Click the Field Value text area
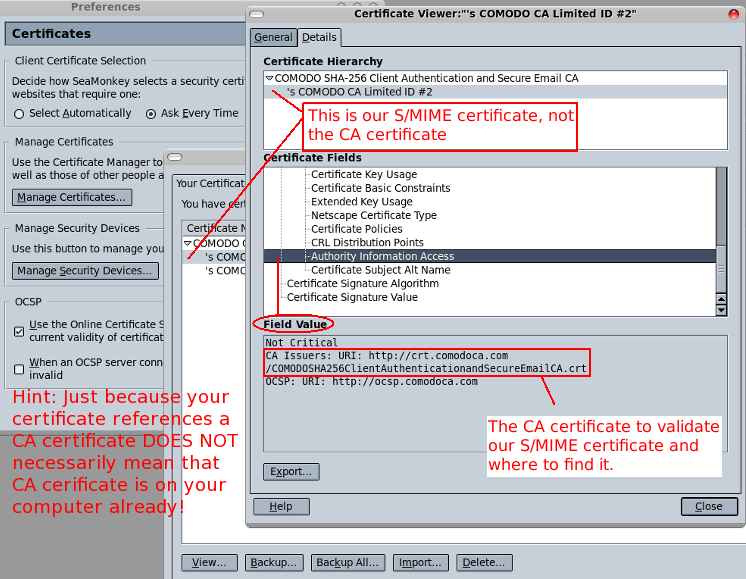The image size is (746, 579). click(495, 393)
